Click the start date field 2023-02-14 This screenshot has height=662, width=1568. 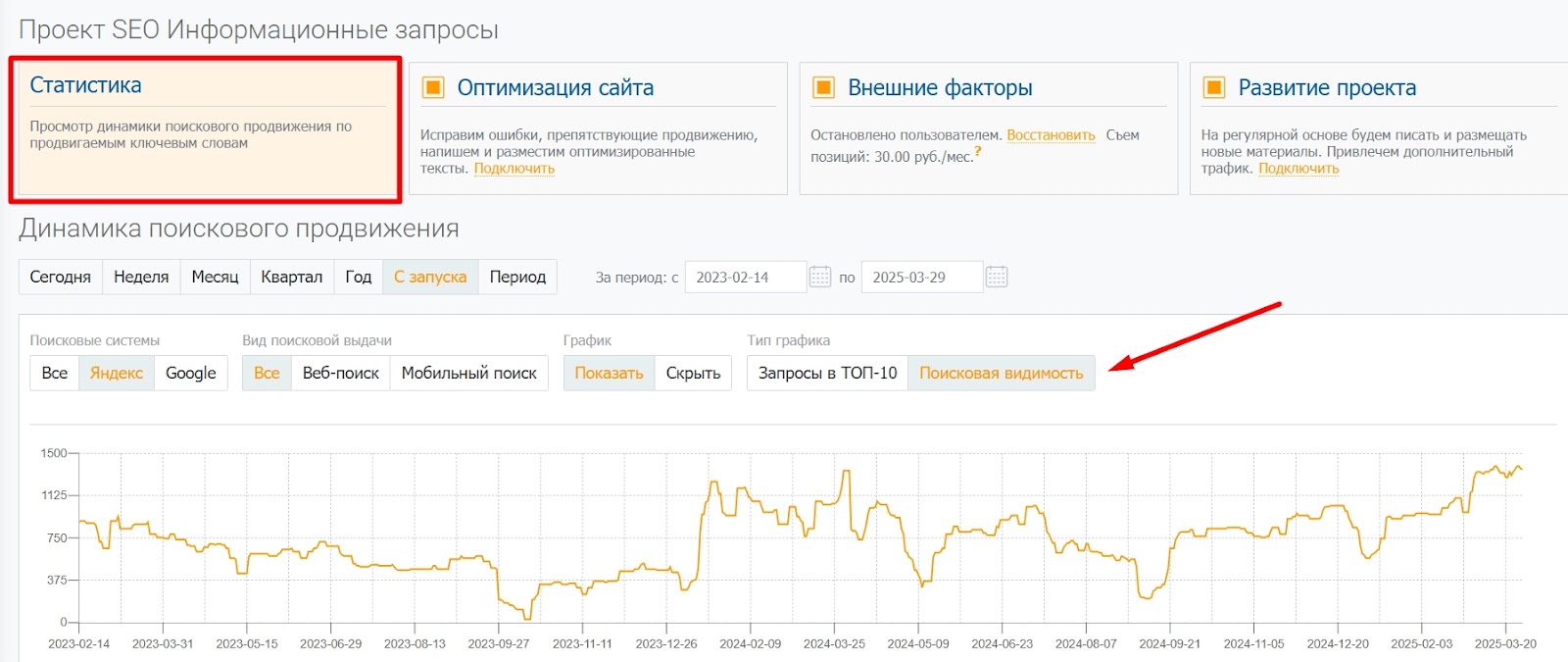click(745, 277)
